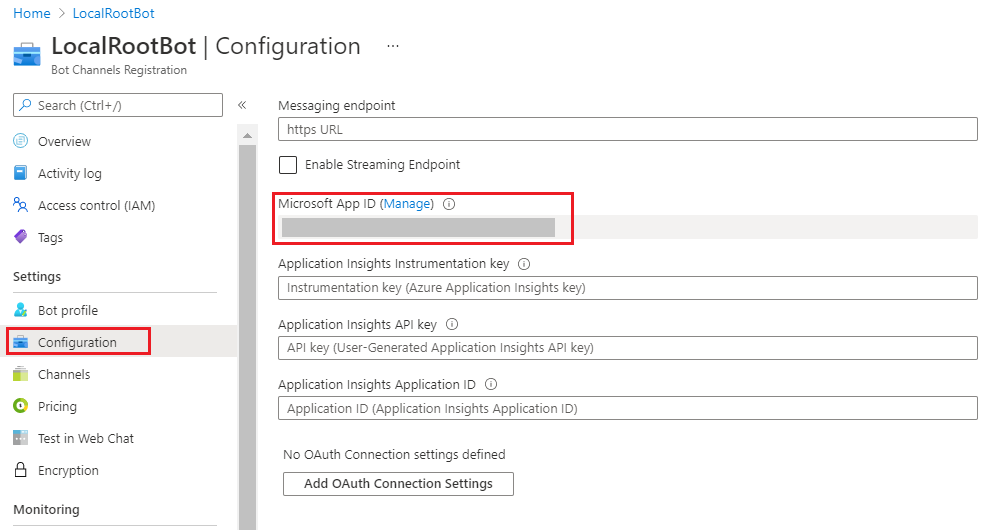This screenshot has width=982, height=530.
Task: Open the ellipsis more options menu
Action: [393, 46]
